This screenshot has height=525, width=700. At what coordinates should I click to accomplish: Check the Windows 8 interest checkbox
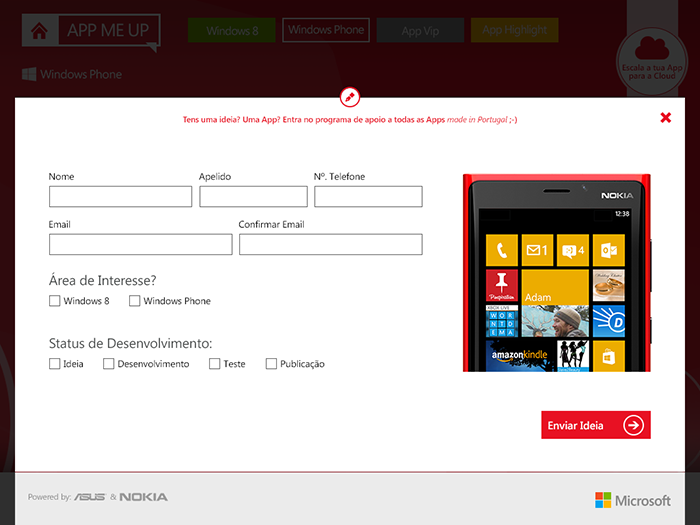pos(54,301)
